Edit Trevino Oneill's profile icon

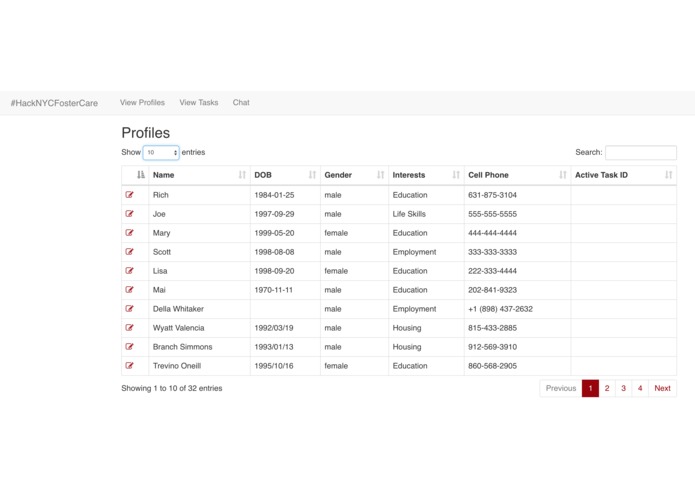[129, 366]
